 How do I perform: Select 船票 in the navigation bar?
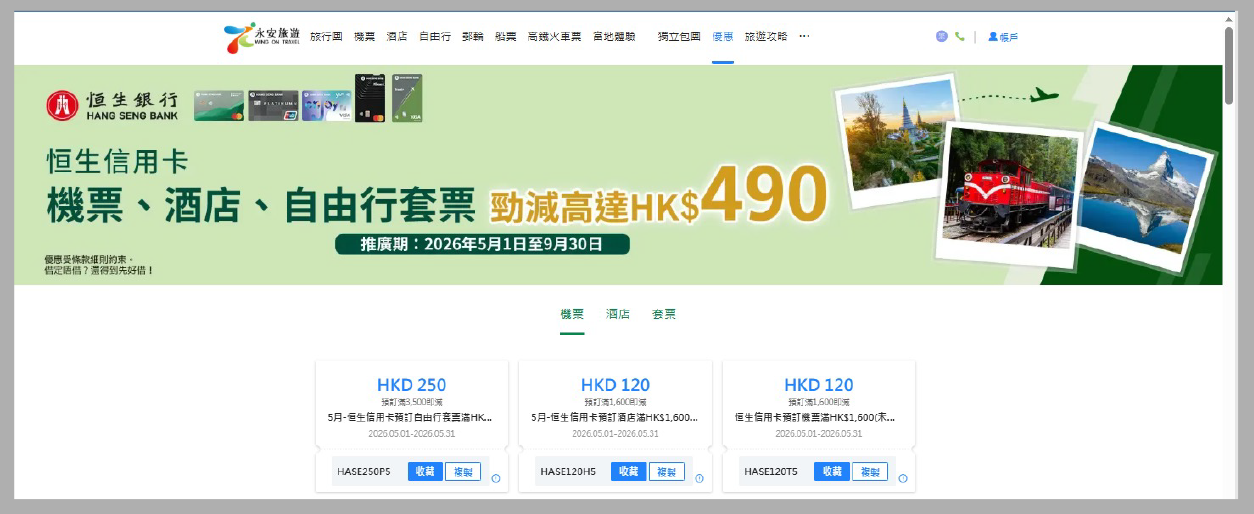pos(505,36)
